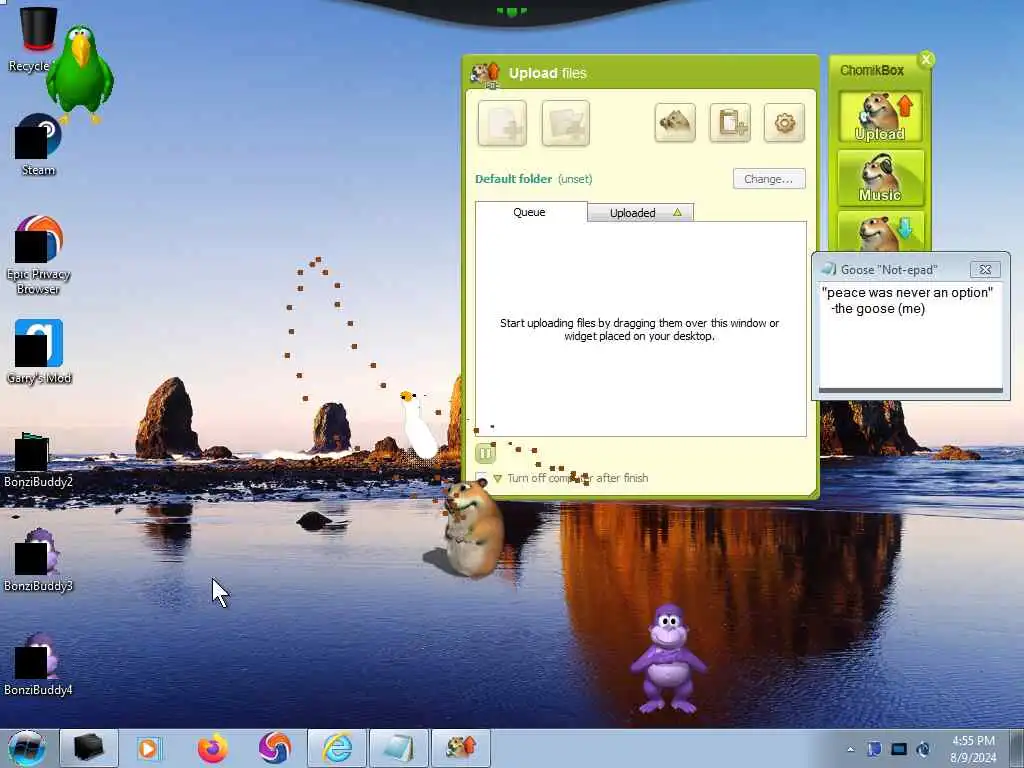The image size is (1024, 768).
Task: Open the Upload hamster tile in ChomikBox
Action: [x=880, y=117]
